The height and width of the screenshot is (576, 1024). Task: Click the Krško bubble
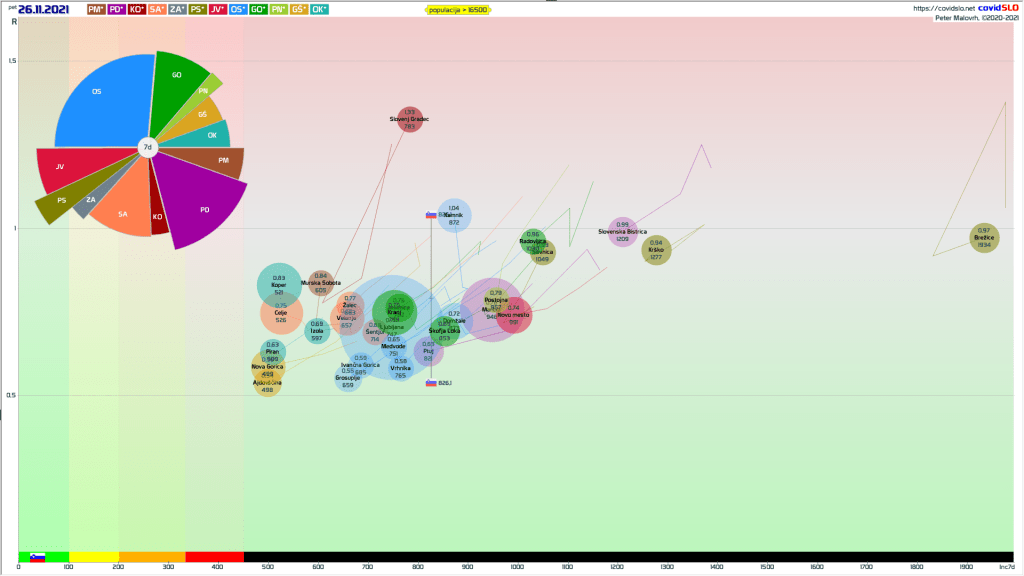click(656, 250)
